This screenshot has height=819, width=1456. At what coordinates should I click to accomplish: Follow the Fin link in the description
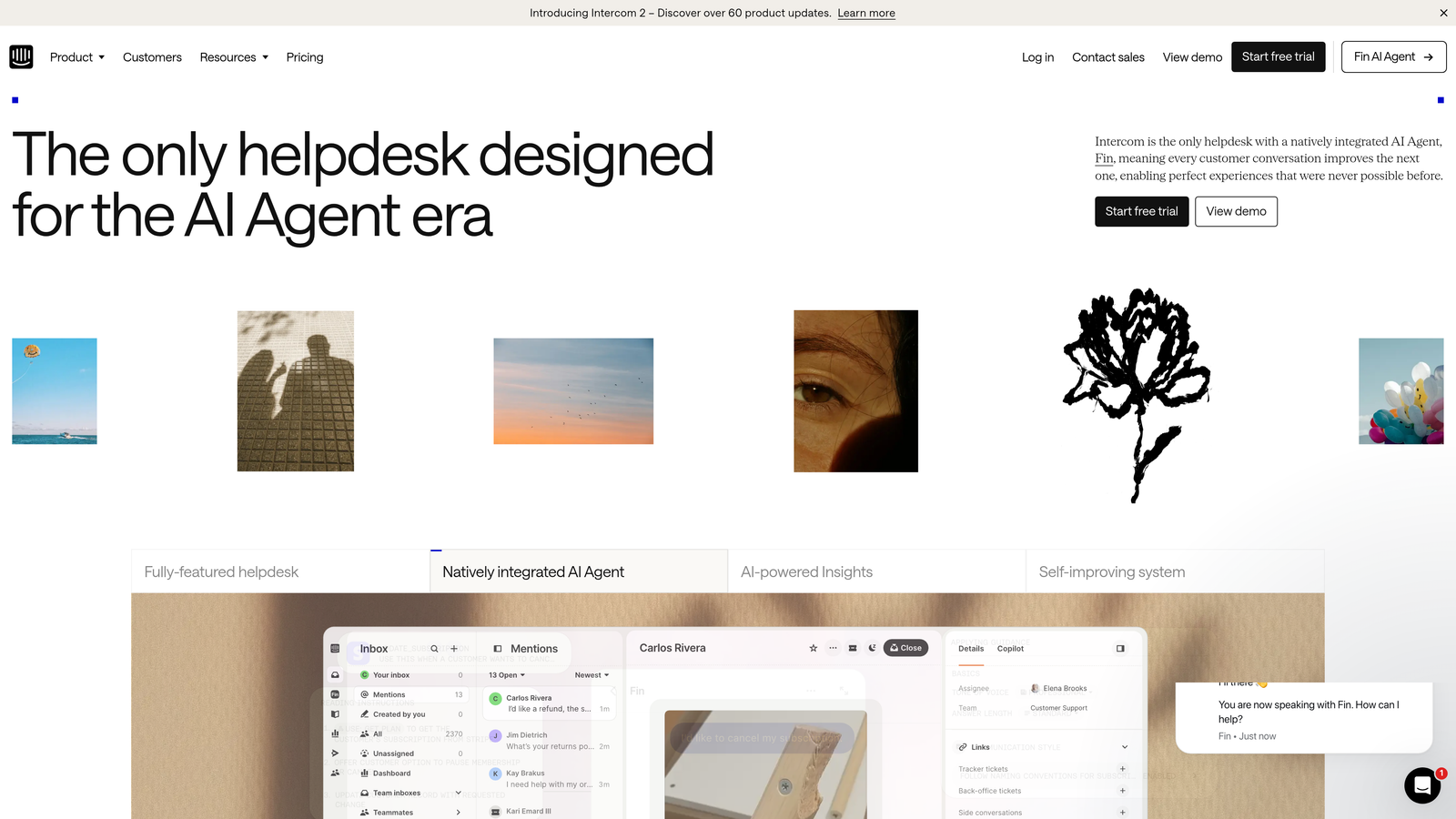coord(1104,158)
